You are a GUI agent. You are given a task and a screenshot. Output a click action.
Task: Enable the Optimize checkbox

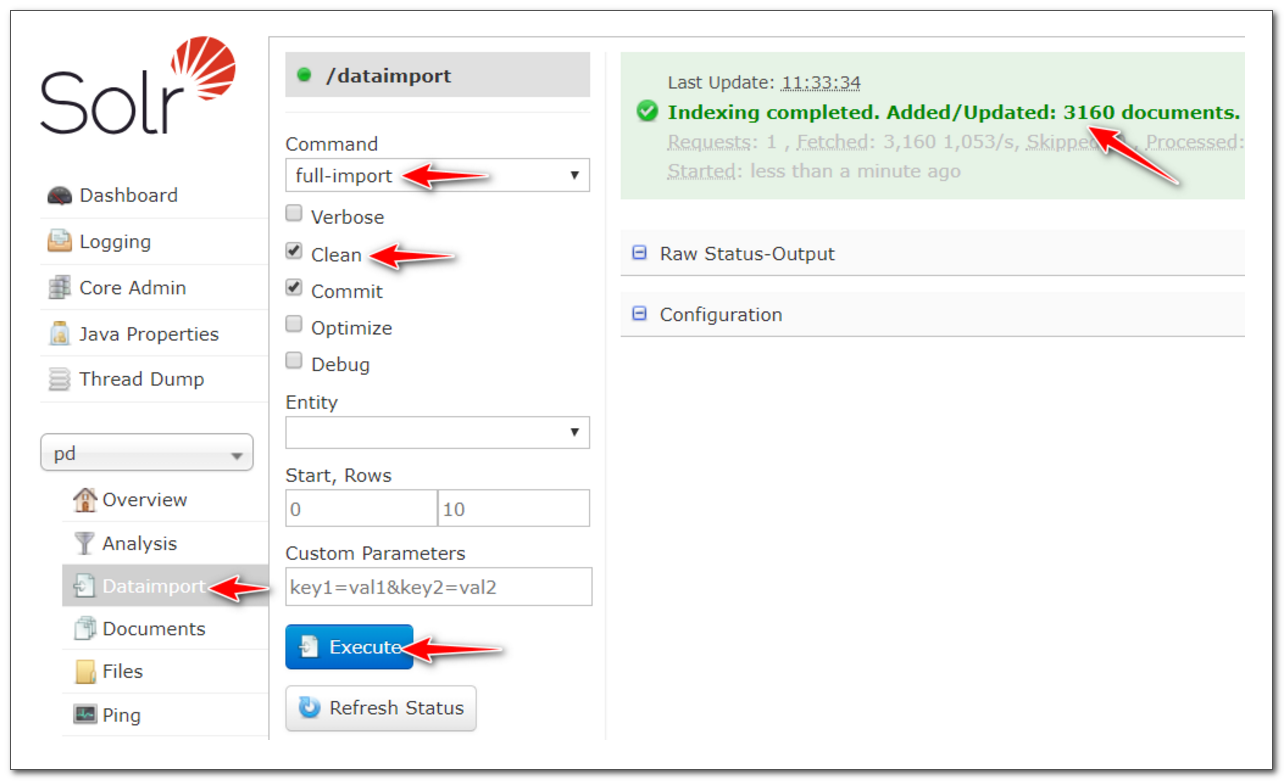pyautogui.click(x=294, y=324)
